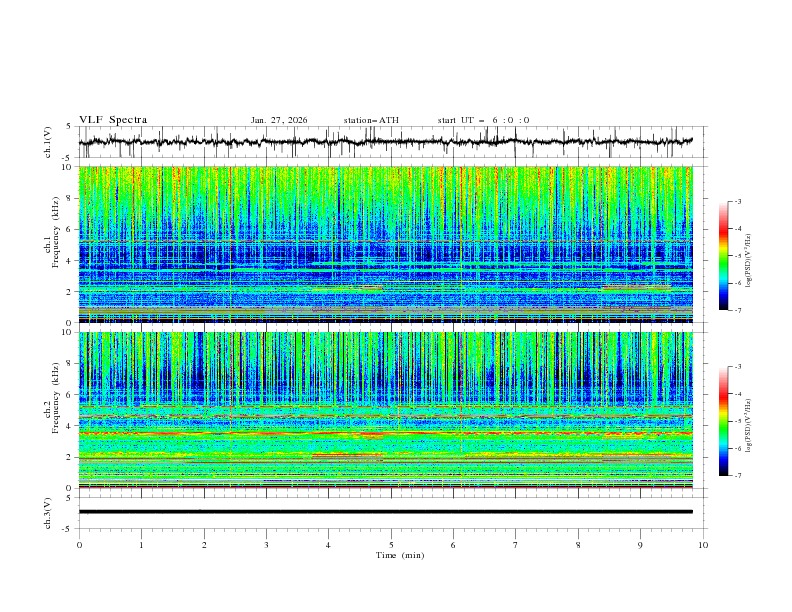Viewport: 792px width, 612px height.
Task: Click the "2" kHz tick of ch.1 spectrogram
Action: [x=70, y=292]
